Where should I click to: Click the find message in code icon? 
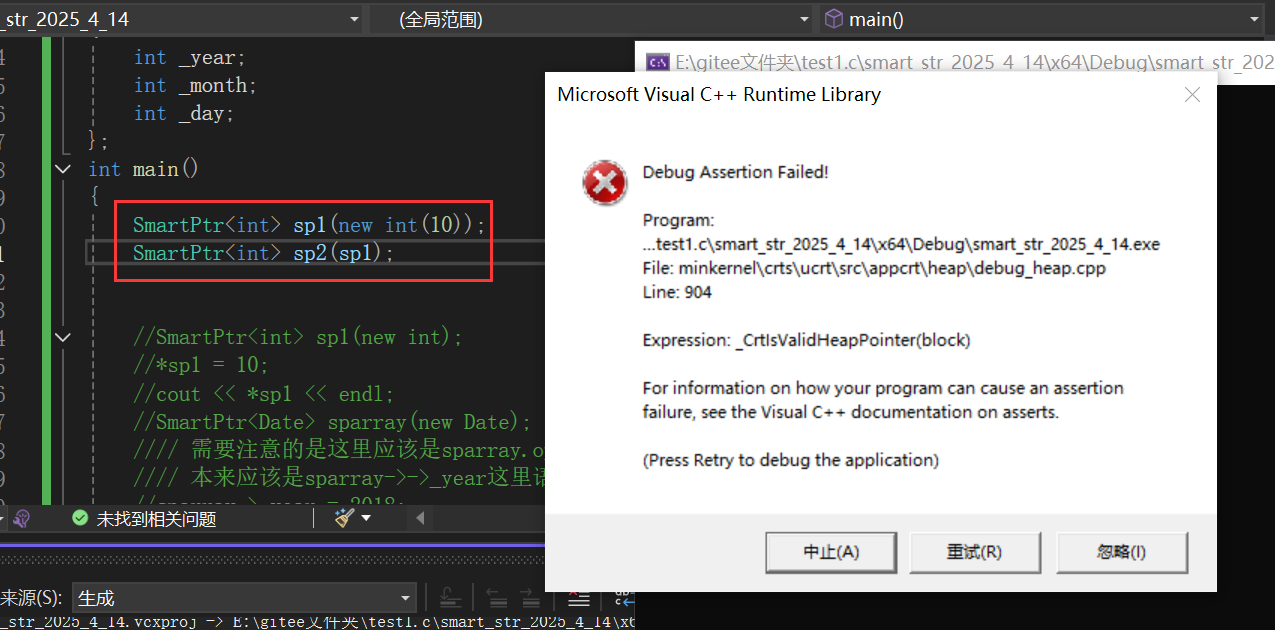click(x=450, y=598)
